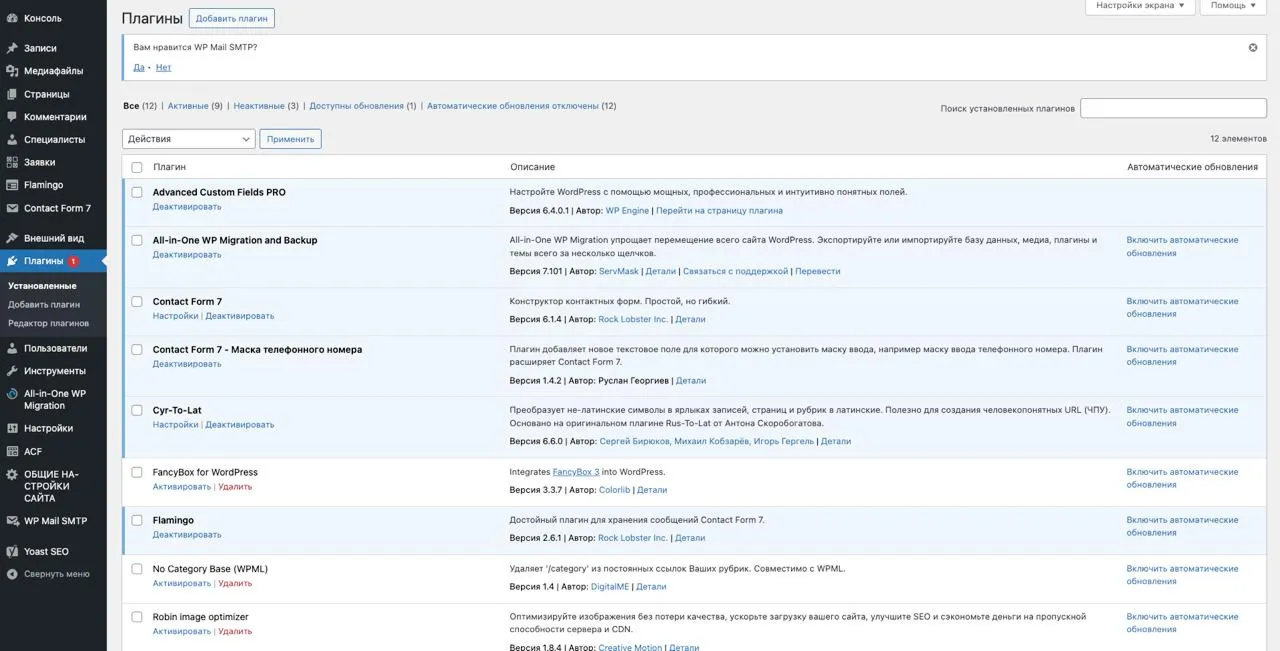The height and width of the screenshot is (651, 1280).
Task: Open the WP Mail SMTP sidebar icon
Action: click(x=12, y=520)
